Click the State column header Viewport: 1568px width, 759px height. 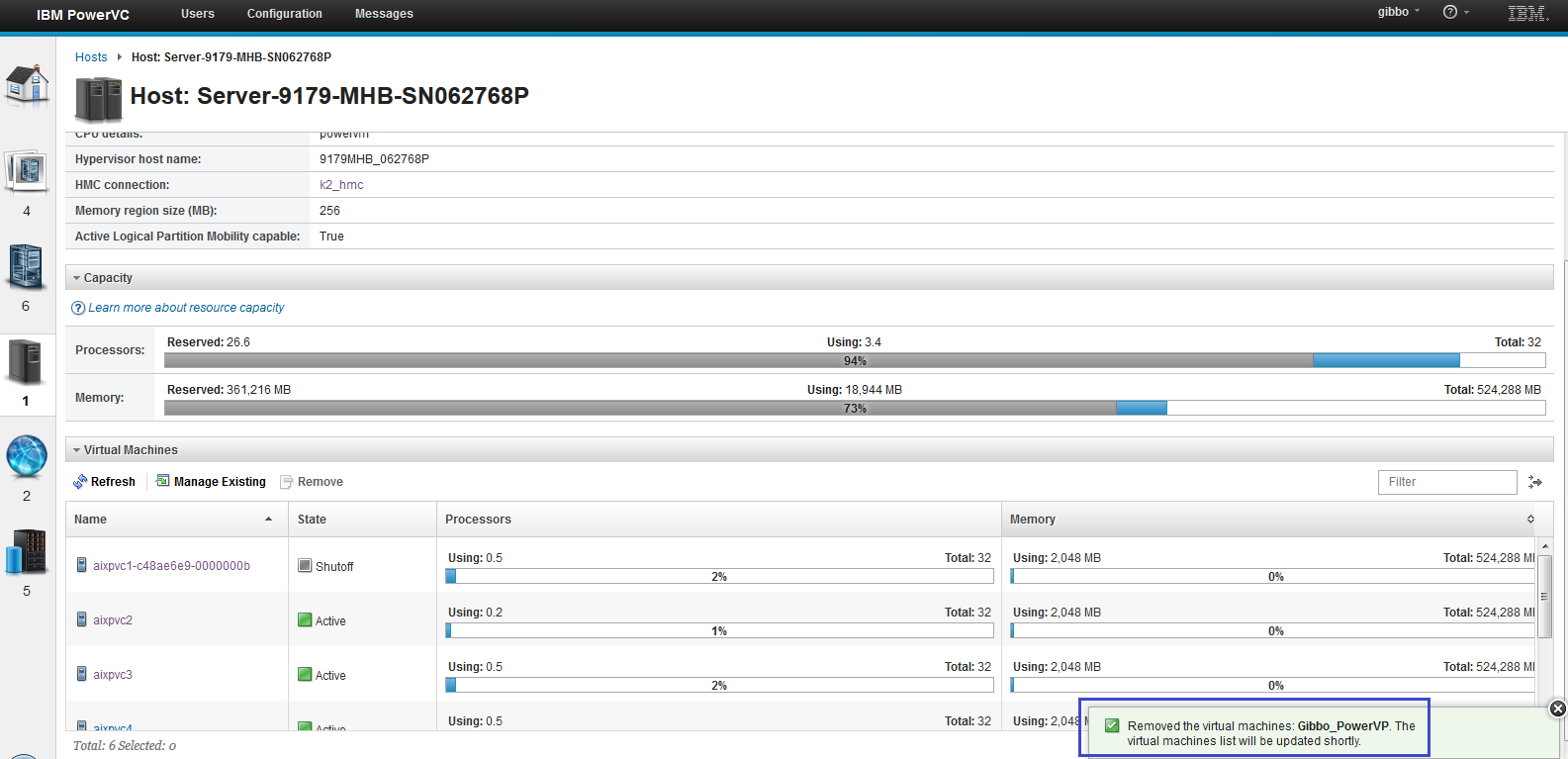pyautogui.click(x=362, y=520)
